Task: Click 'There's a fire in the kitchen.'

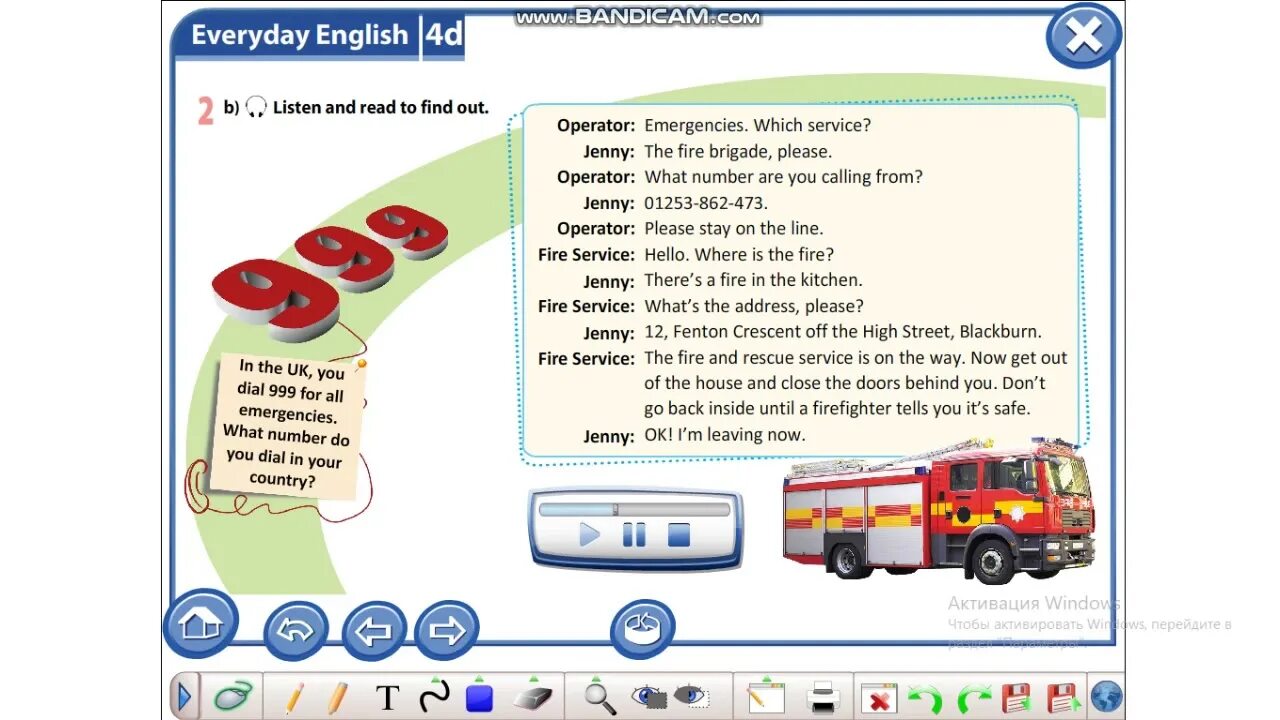Action: (753, 280)
